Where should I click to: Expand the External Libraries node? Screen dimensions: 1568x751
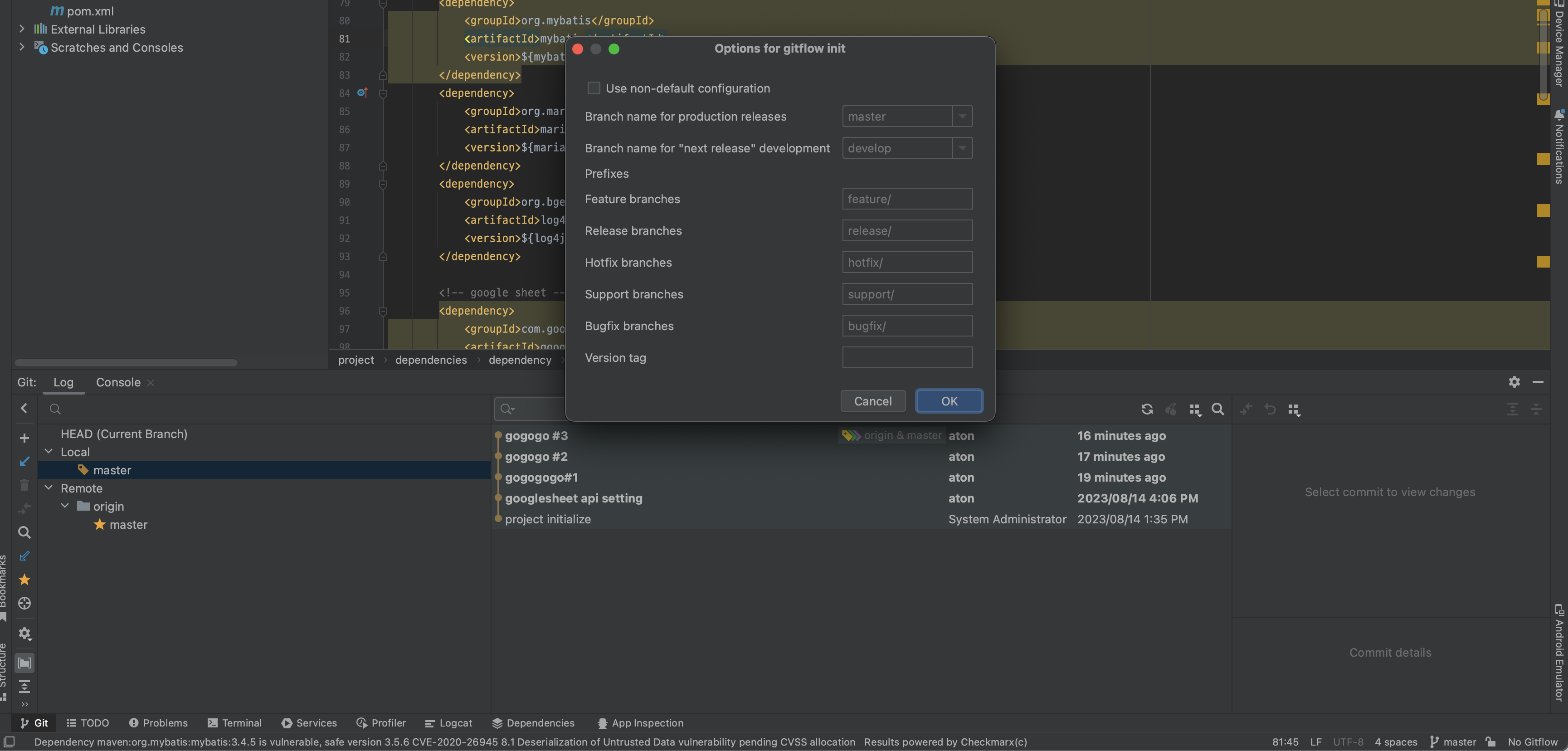(x=22, y=29)
